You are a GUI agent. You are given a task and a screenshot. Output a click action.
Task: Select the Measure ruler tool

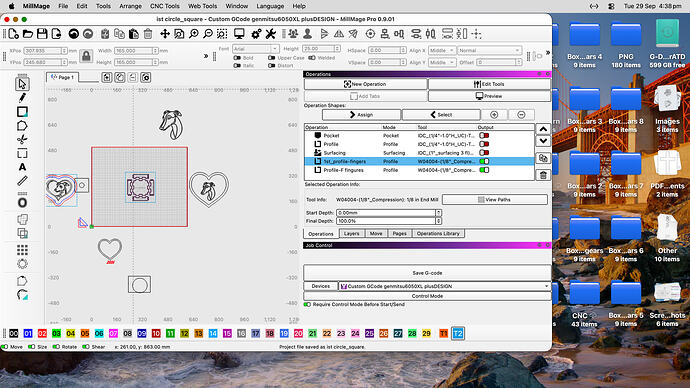pos(22,181)
